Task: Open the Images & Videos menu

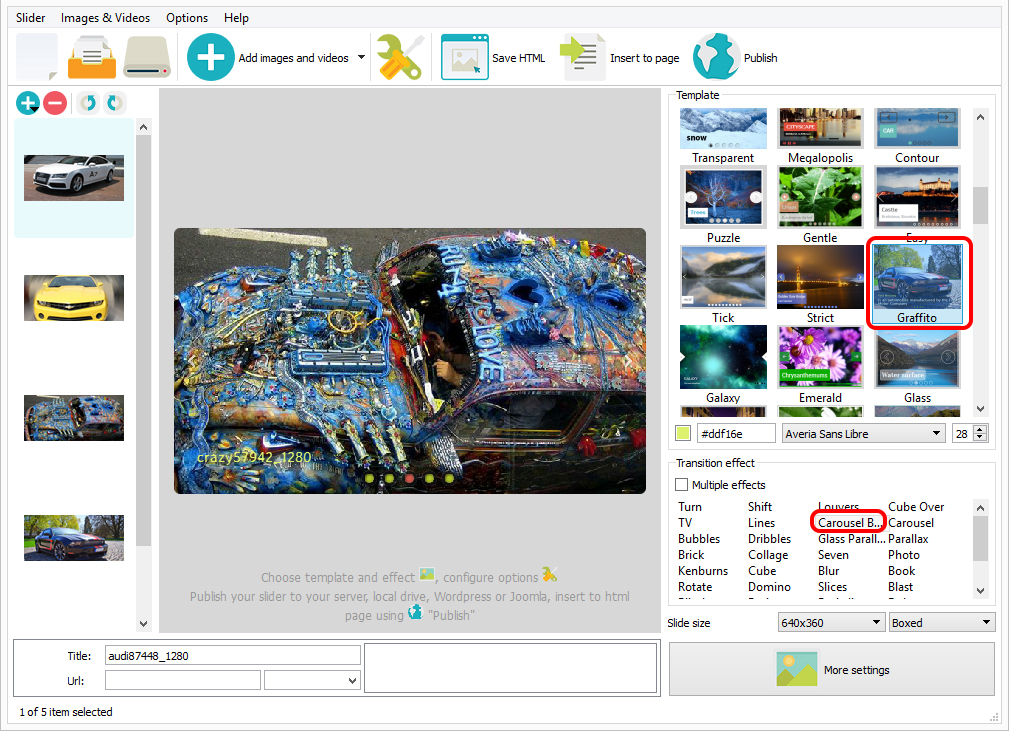Action: pyautogui.click(x=105, y=17)
